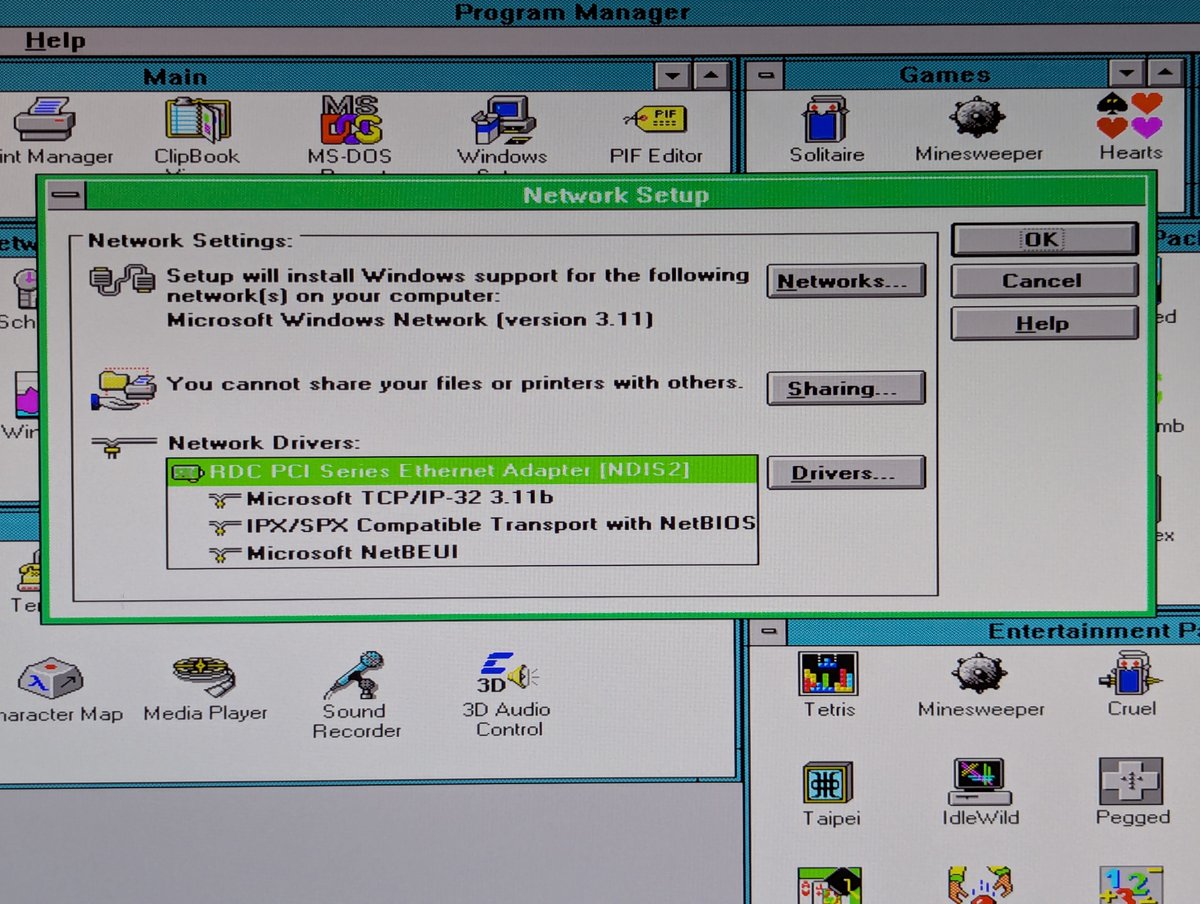Launch Hearts card game
This screenshot has height=904, width=1200.
tap(1130, 116)
